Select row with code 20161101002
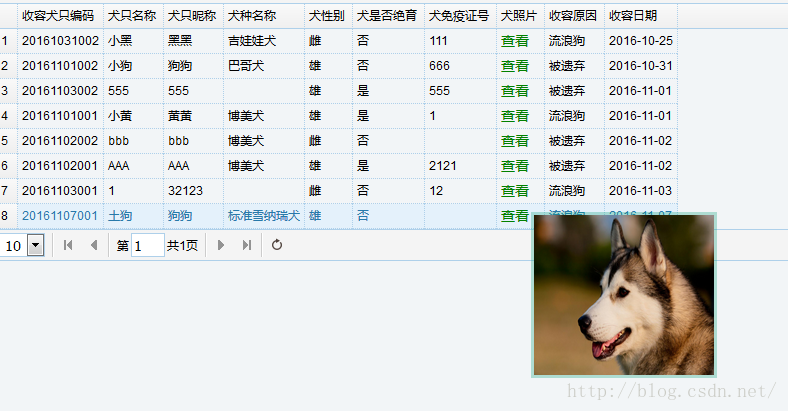This screenshot has width=788, height=411. (60, 66)
